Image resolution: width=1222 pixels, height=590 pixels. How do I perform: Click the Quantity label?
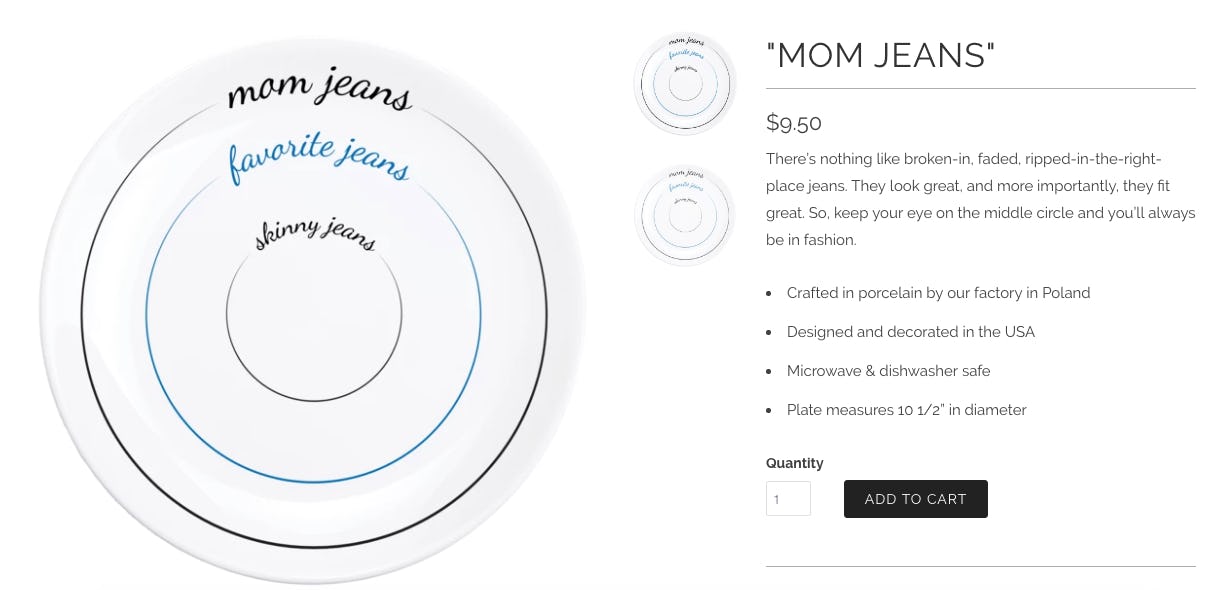point(795,463)
